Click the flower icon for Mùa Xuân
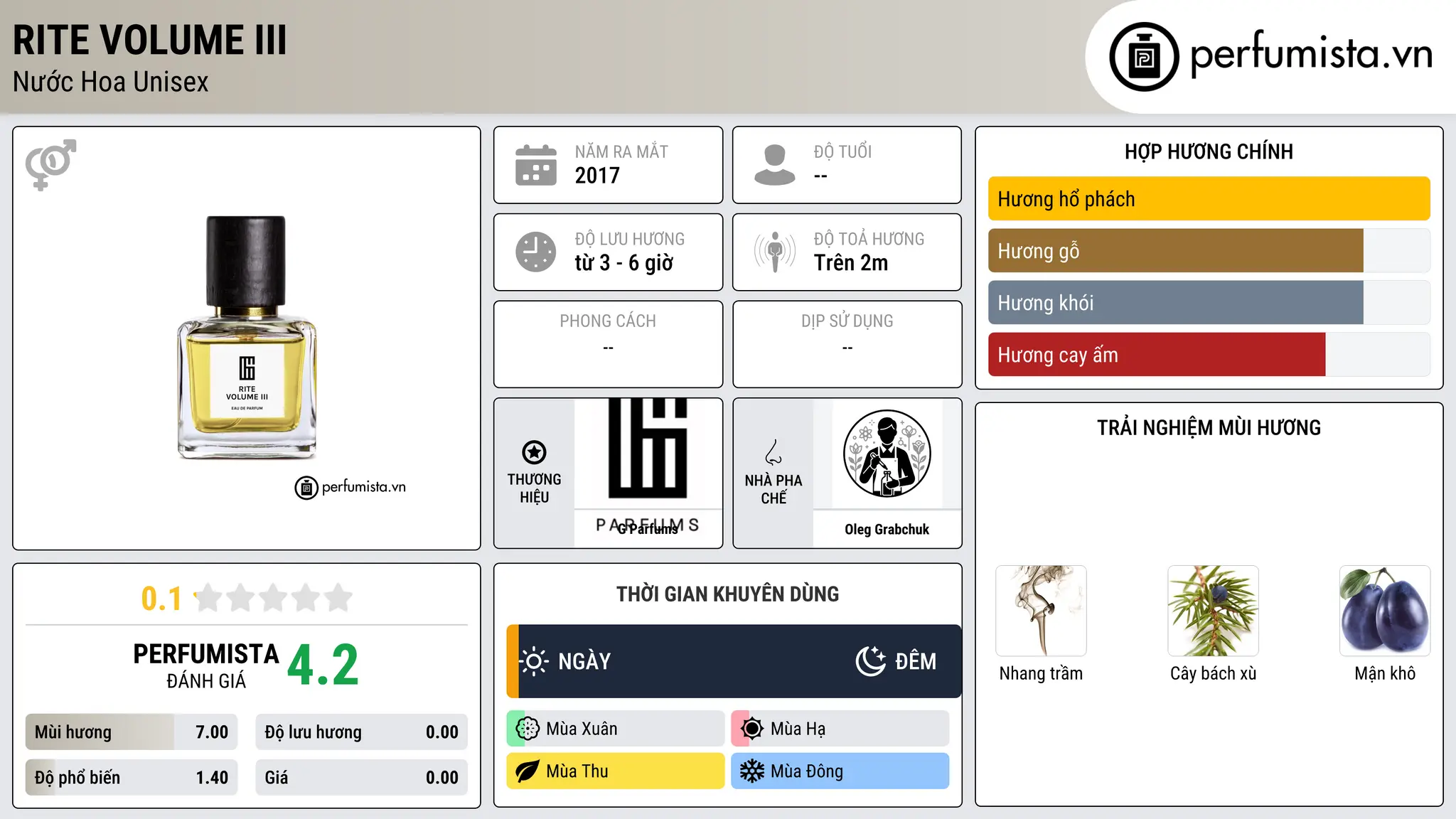The height and width of the screenshot is (819, 1456). [x=528, y=729]
